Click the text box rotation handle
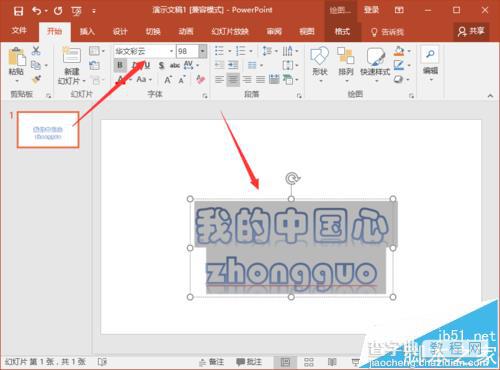 [292, 178]
